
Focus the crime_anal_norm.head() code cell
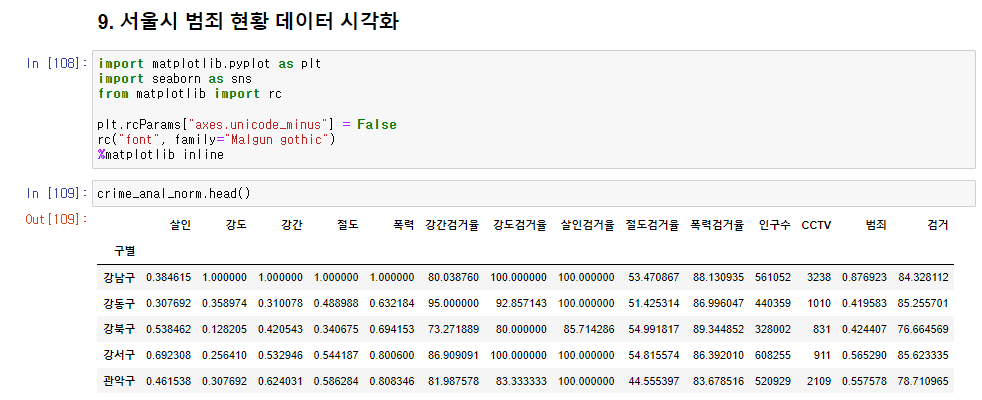[534, 193]
